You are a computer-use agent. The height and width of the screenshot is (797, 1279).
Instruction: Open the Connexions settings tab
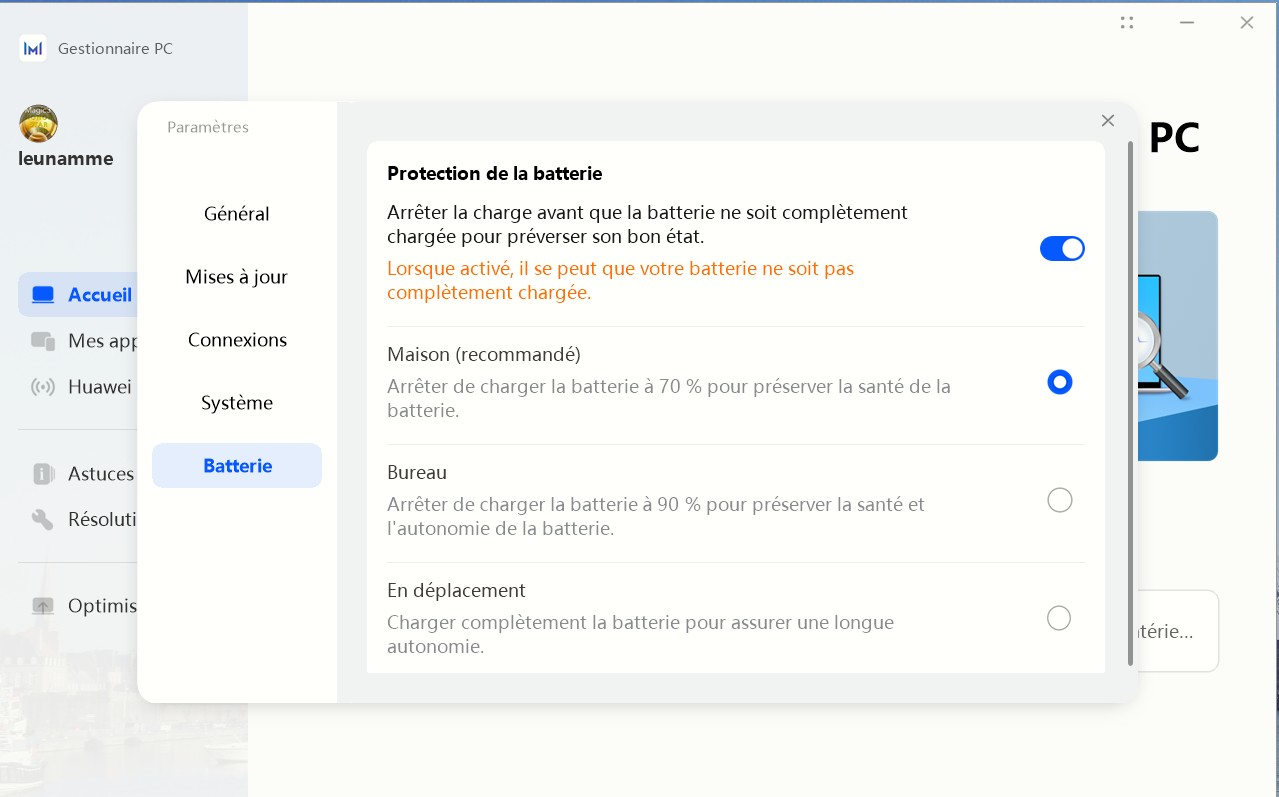pyautogui.click(x=237, y=340)
